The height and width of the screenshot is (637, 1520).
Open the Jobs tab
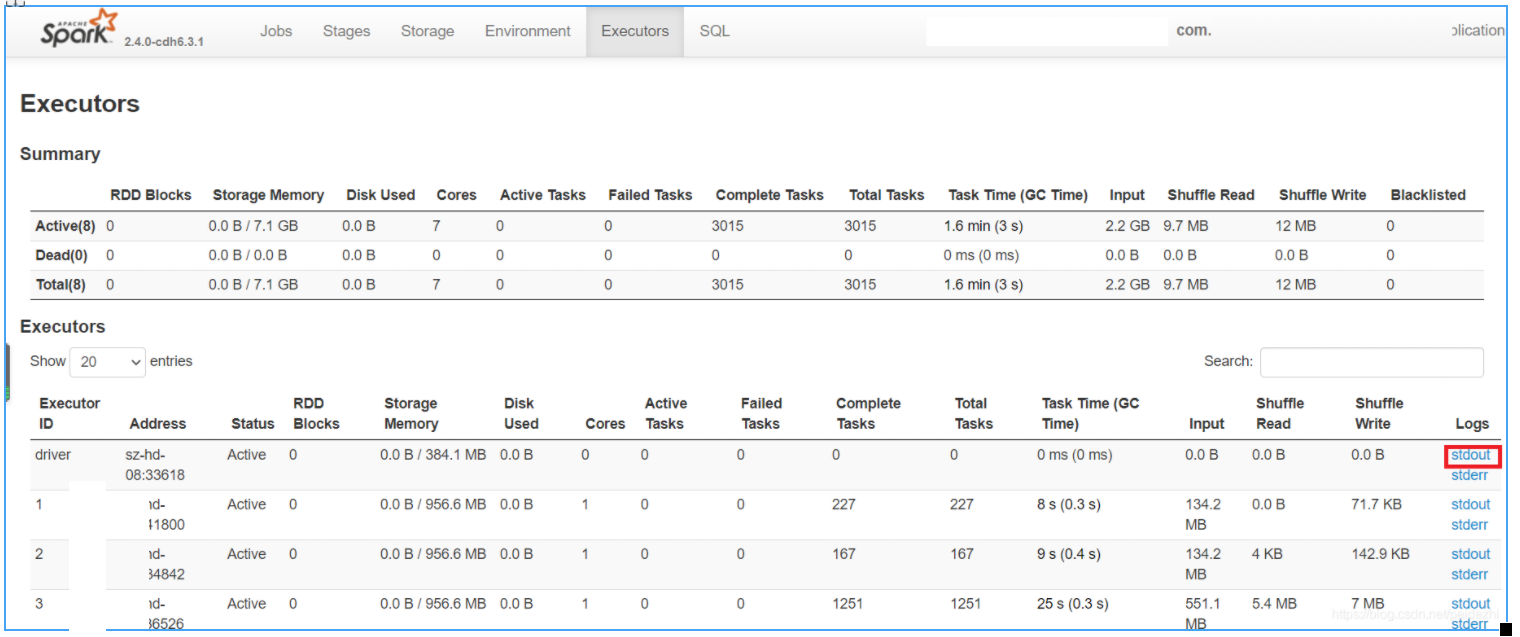pos(275,31)
